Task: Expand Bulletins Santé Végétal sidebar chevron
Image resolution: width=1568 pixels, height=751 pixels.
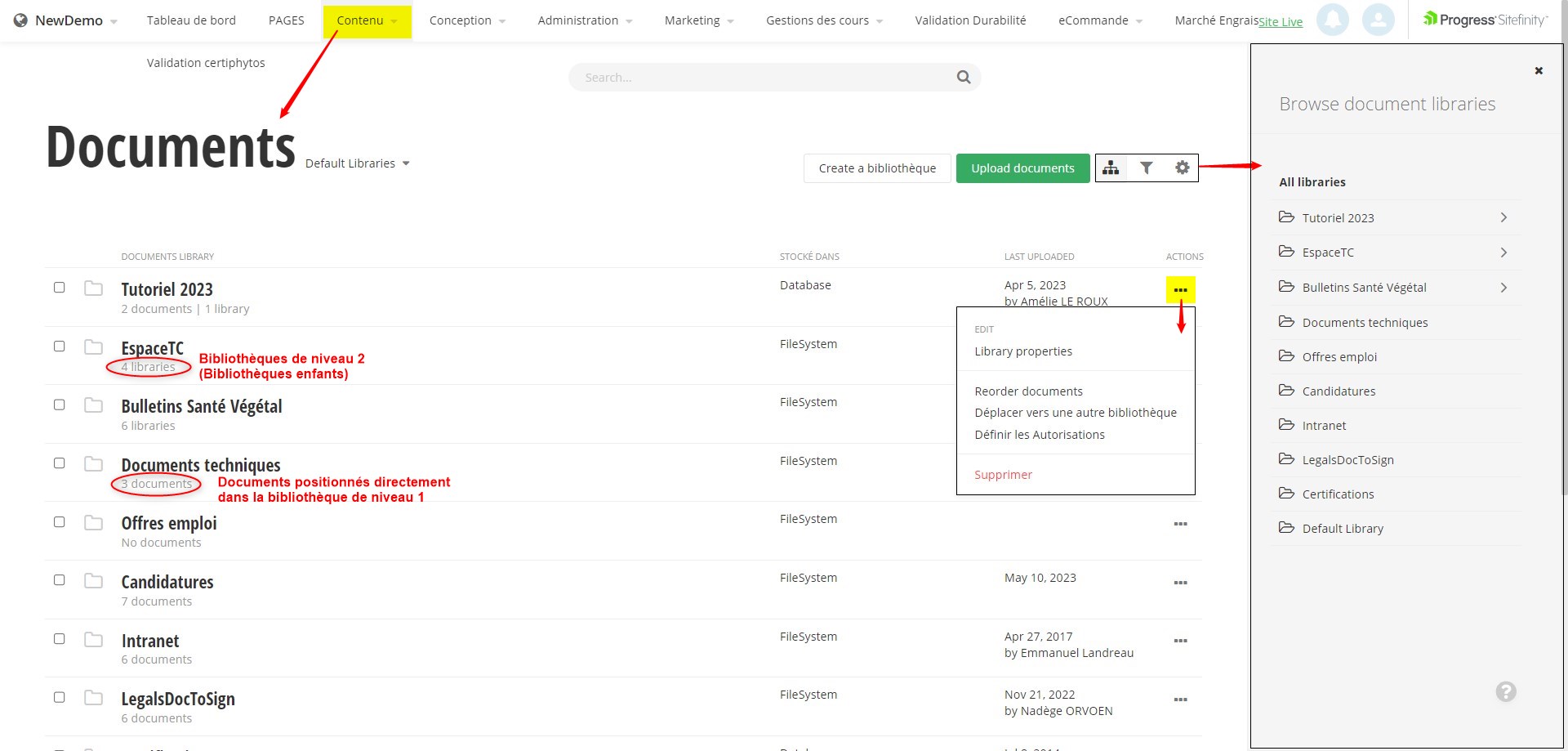Action: pyautogui.click(x=1503, y=288)
